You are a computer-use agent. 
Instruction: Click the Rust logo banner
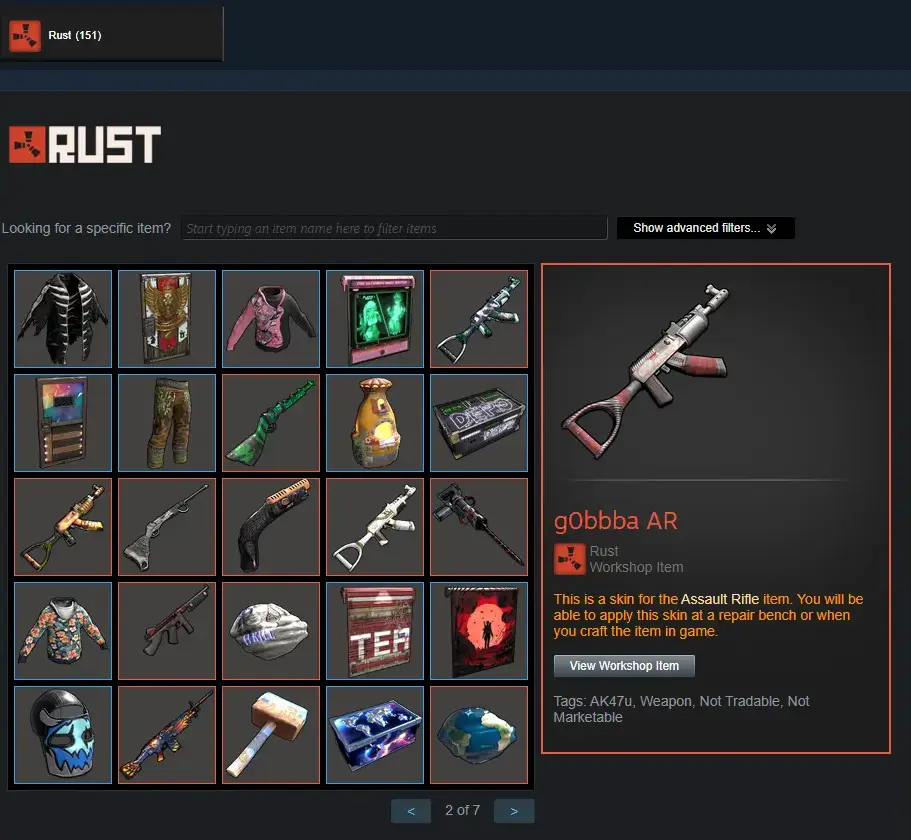coord(85,145)
